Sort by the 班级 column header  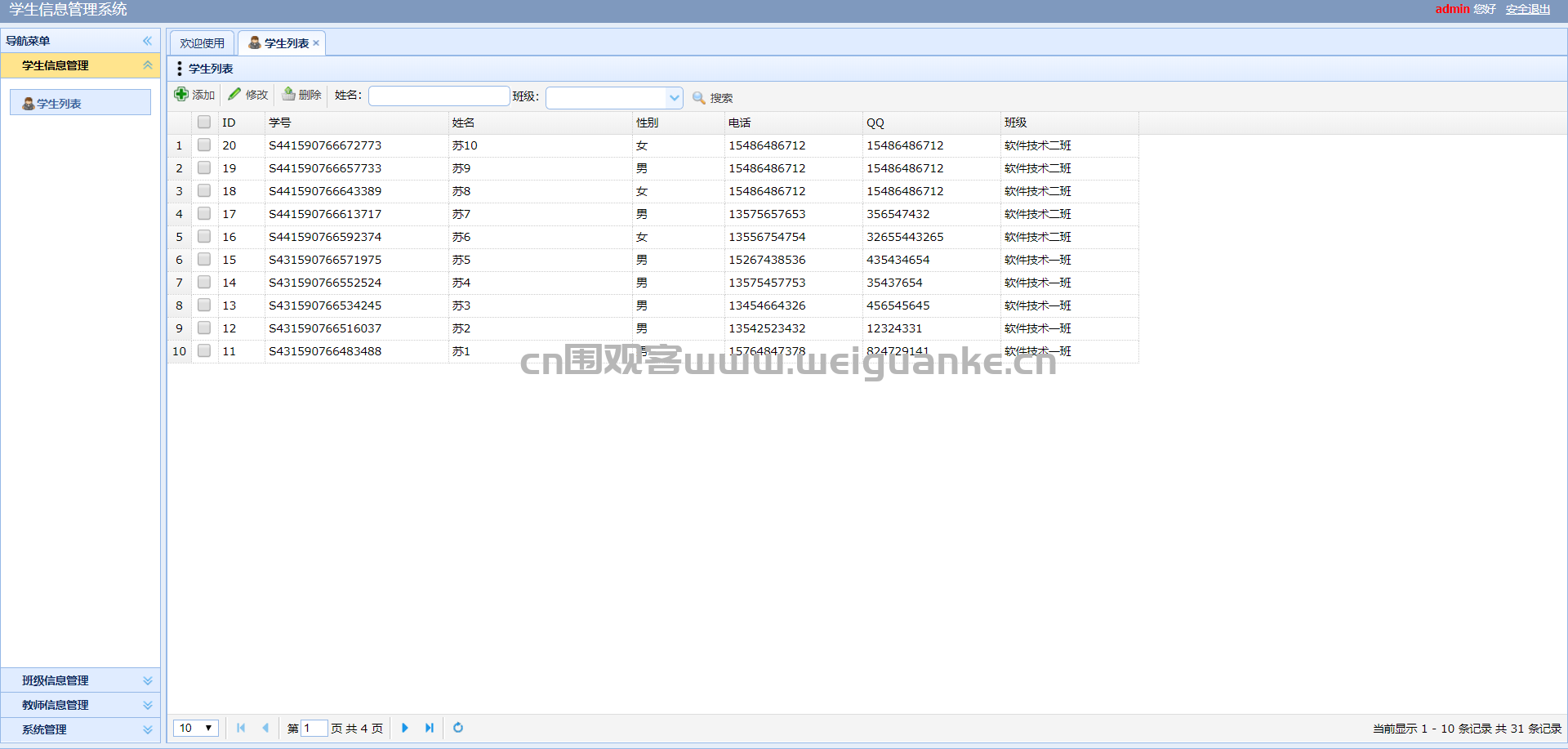tap(1069, 123)
